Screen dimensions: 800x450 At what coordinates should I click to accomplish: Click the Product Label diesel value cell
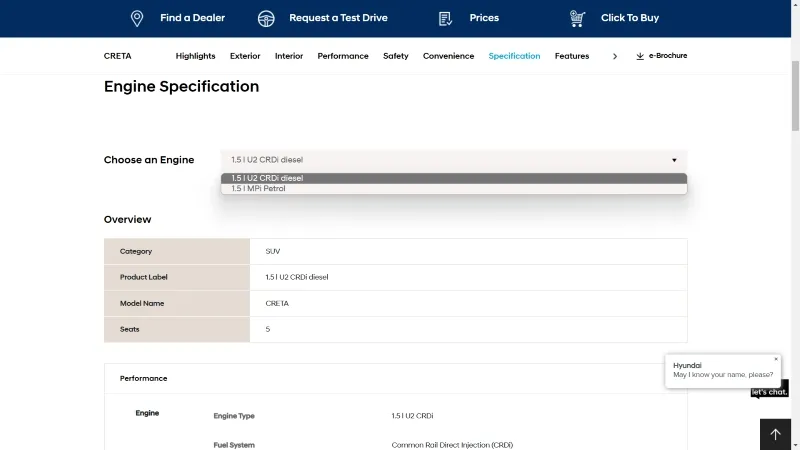coord(296,277)
